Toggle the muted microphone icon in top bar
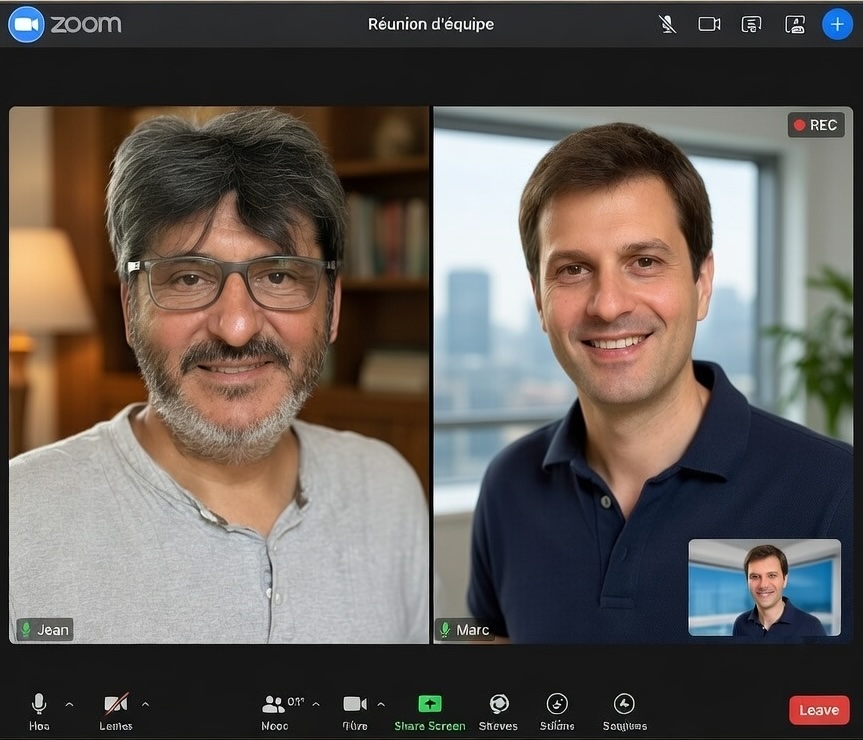This screenshot has height=740, width=863. [668, 24]
